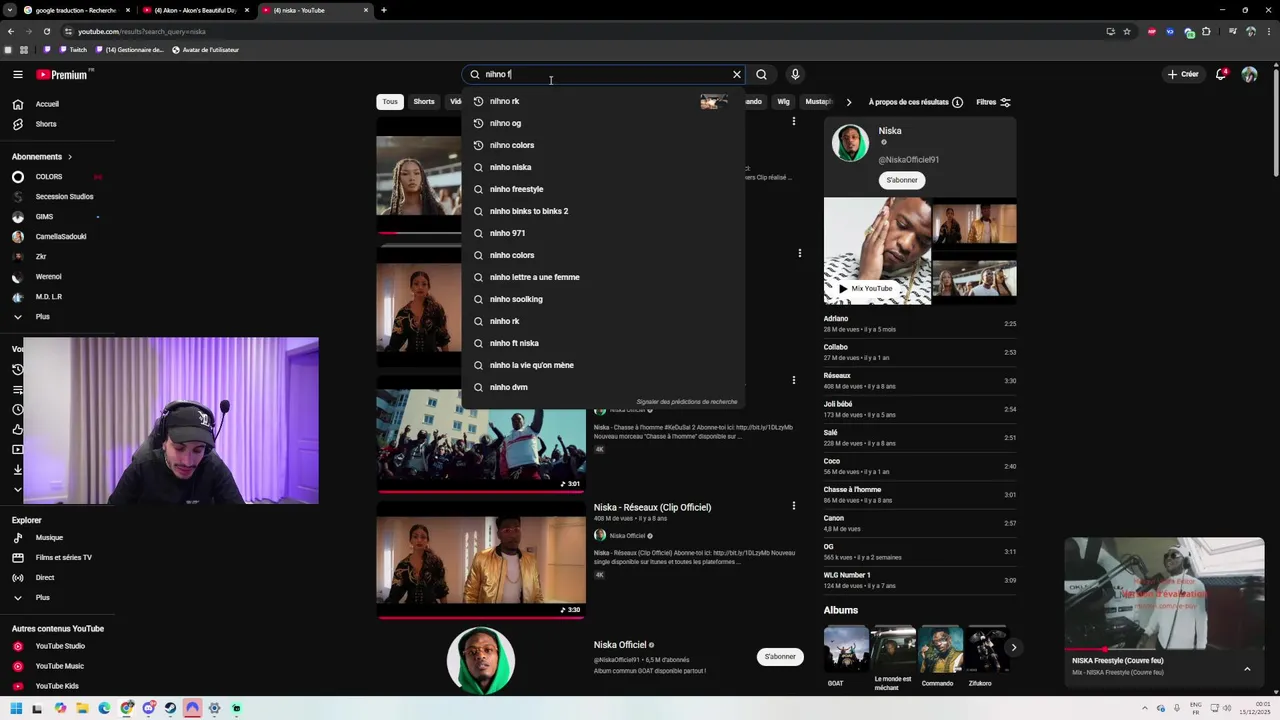1280x720 pixels.
Task: Open the notifications bell
Action: click(x=1221, y=74)
